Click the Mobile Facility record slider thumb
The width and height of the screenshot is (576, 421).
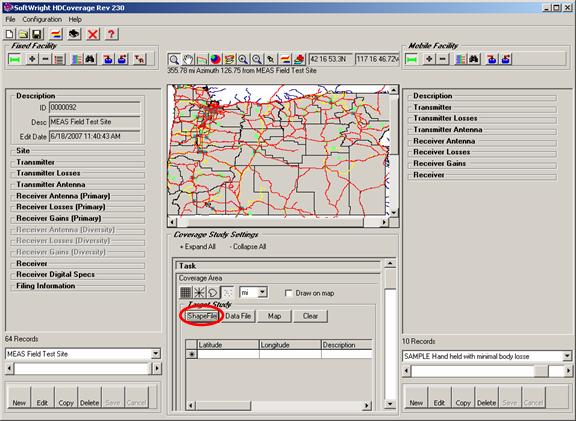541,371
